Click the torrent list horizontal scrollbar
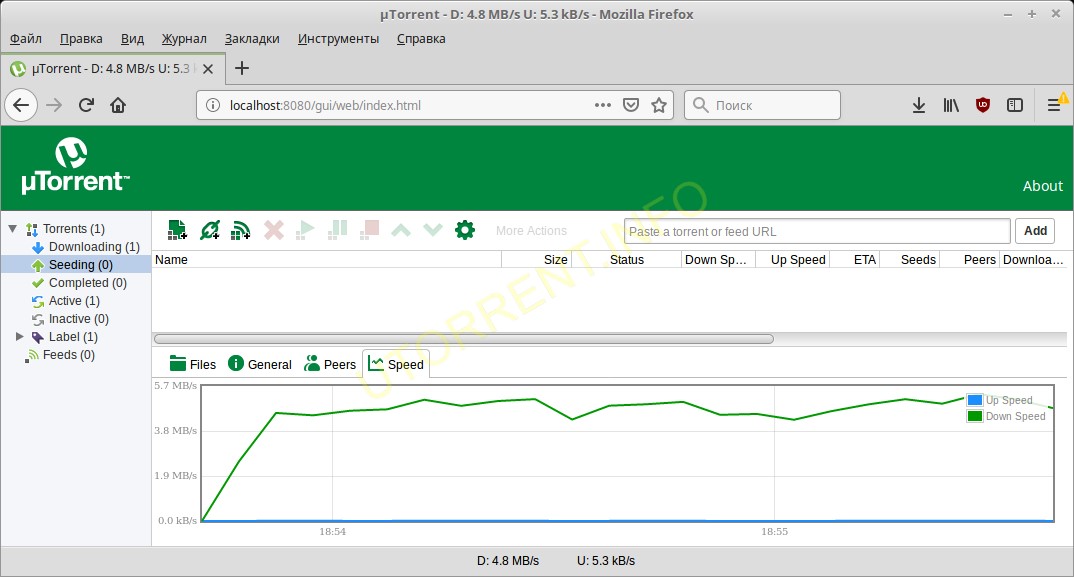1074x577 pixels. [464, 339]
